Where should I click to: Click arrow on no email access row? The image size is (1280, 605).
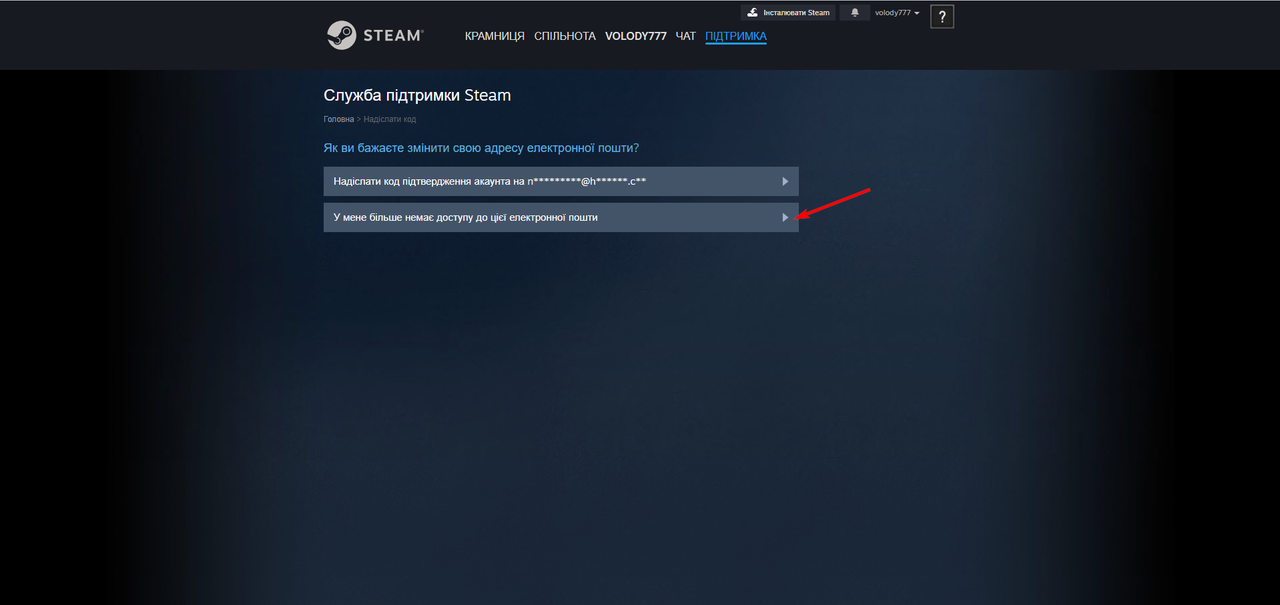coord(785,217)
